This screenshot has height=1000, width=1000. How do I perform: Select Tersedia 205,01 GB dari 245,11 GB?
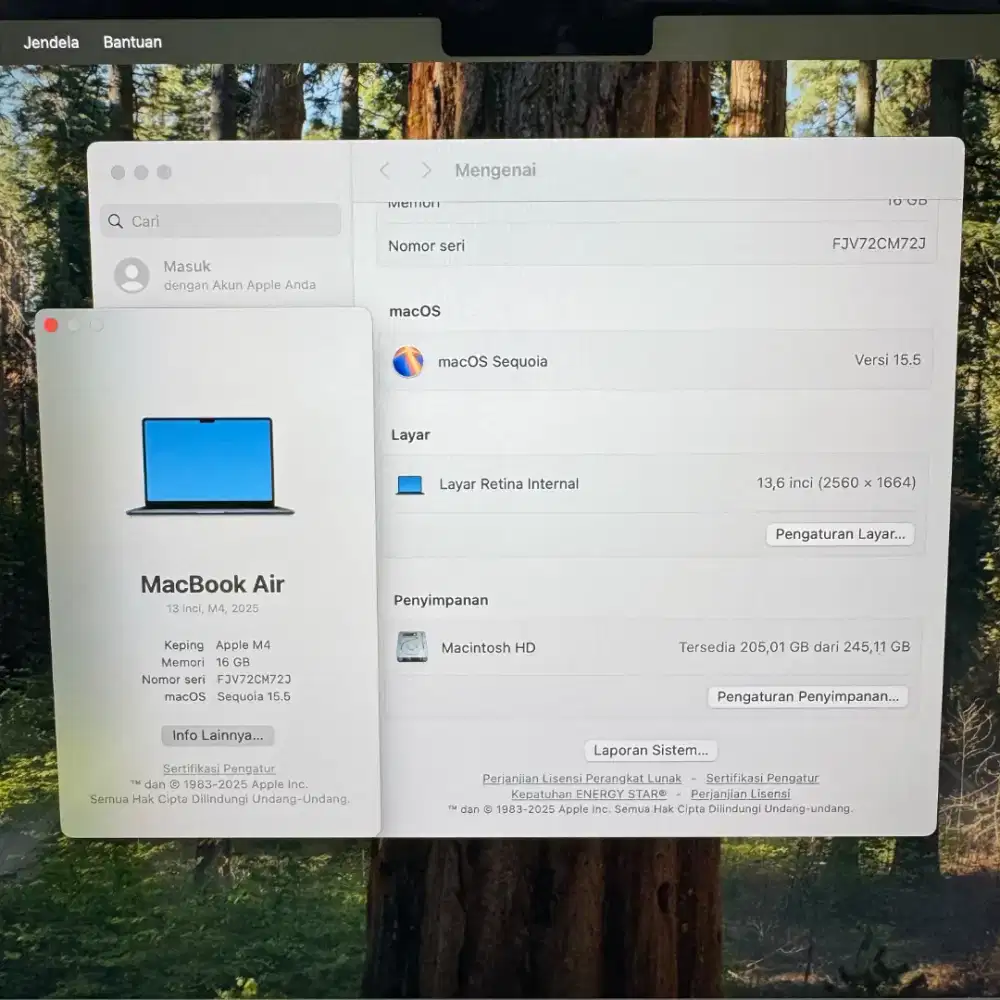tap(794, 647)
